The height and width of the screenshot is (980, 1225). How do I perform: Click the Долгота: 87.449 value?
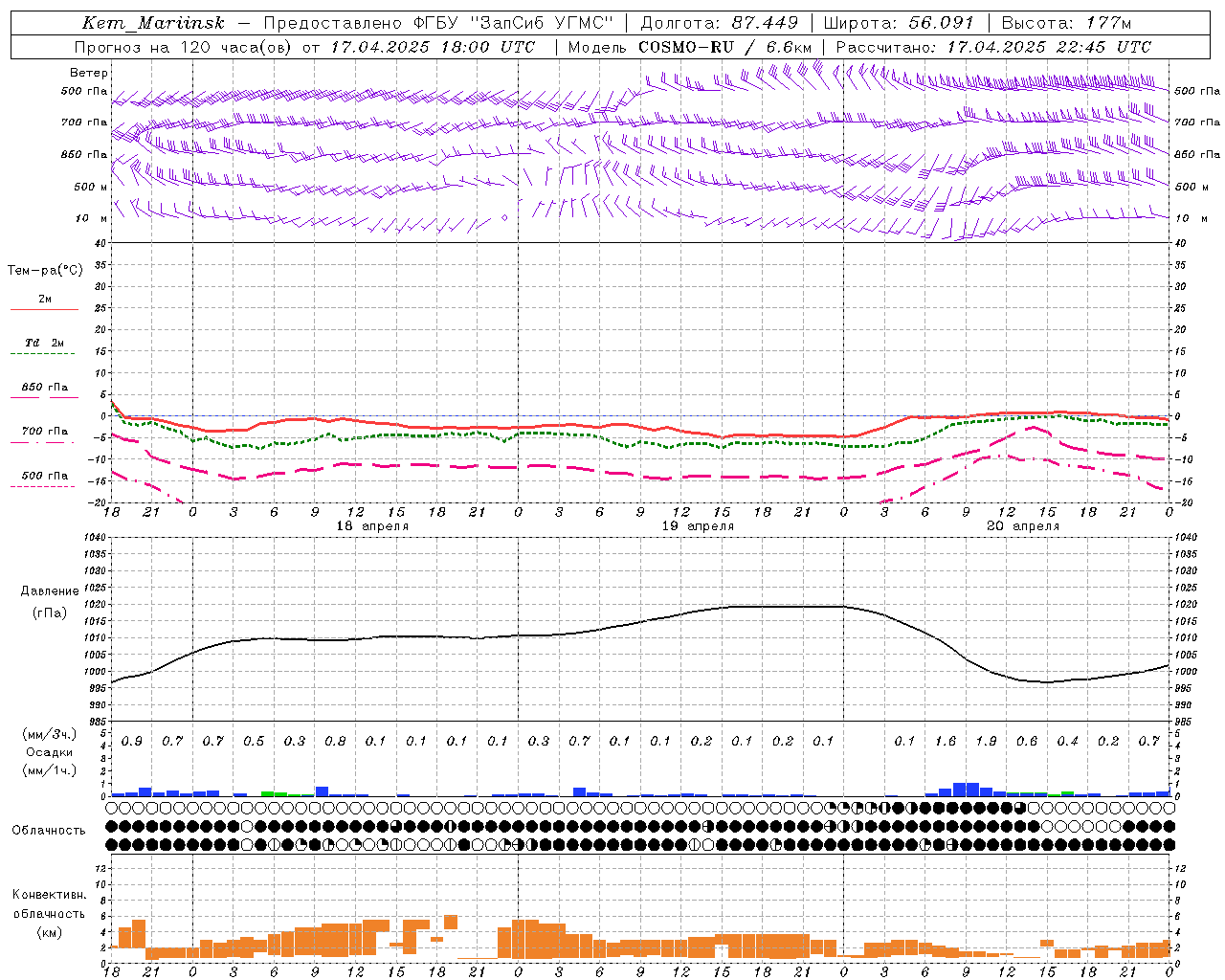pyautogui.click(x=719, y=23)
